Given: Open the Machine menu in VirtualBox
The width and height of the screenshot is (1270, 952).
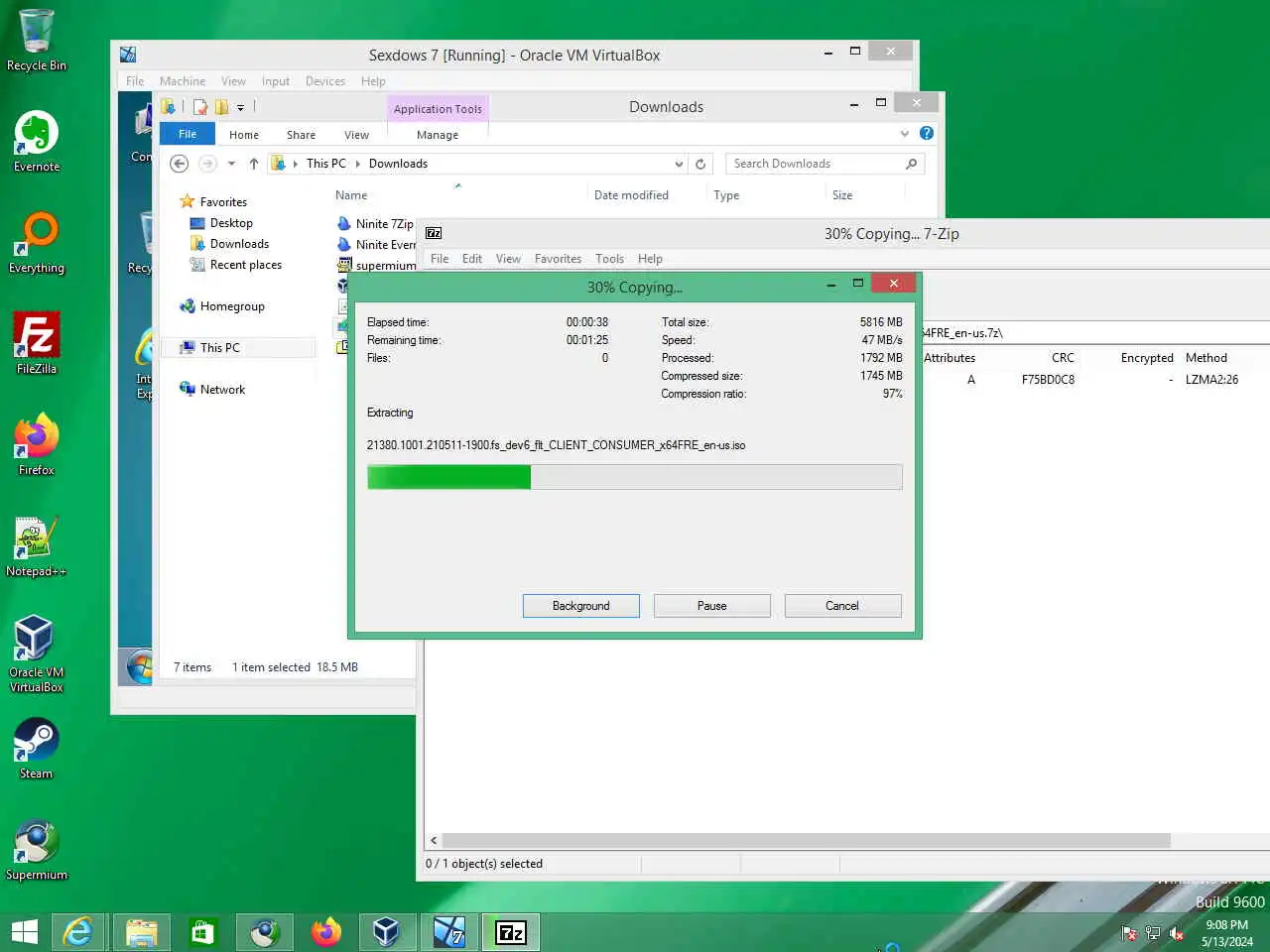Looking at the screenshot, I should (183, 81).
